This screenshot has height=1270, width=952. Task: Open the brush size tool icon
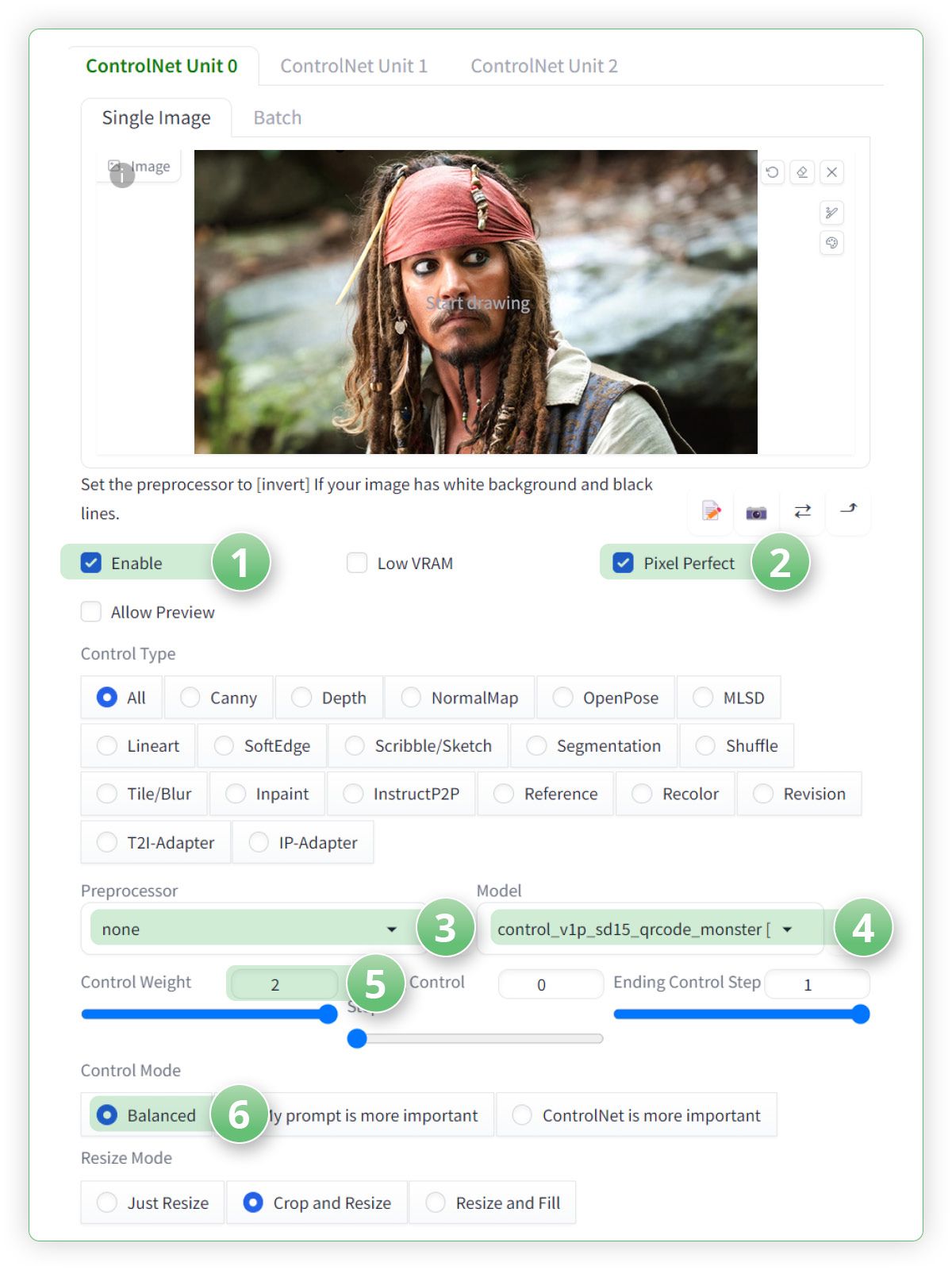point(831,213)
